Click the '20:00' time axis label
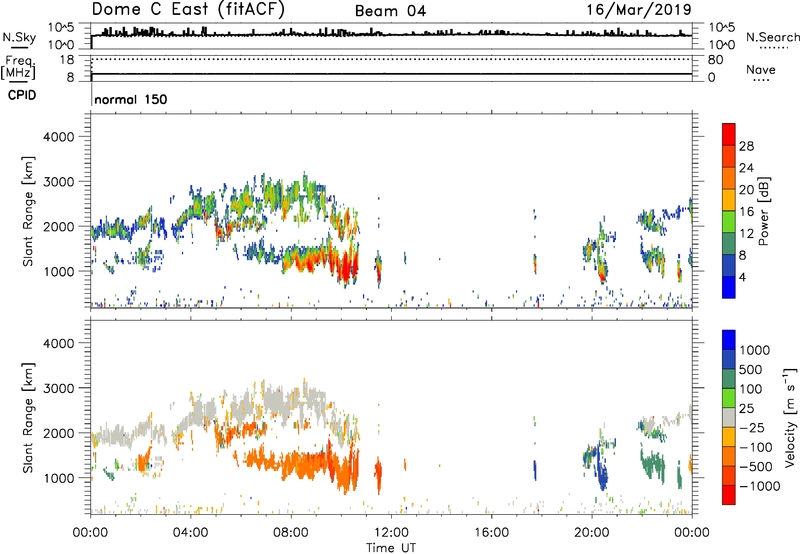This screenshot has width=800, height=554. 591,533
